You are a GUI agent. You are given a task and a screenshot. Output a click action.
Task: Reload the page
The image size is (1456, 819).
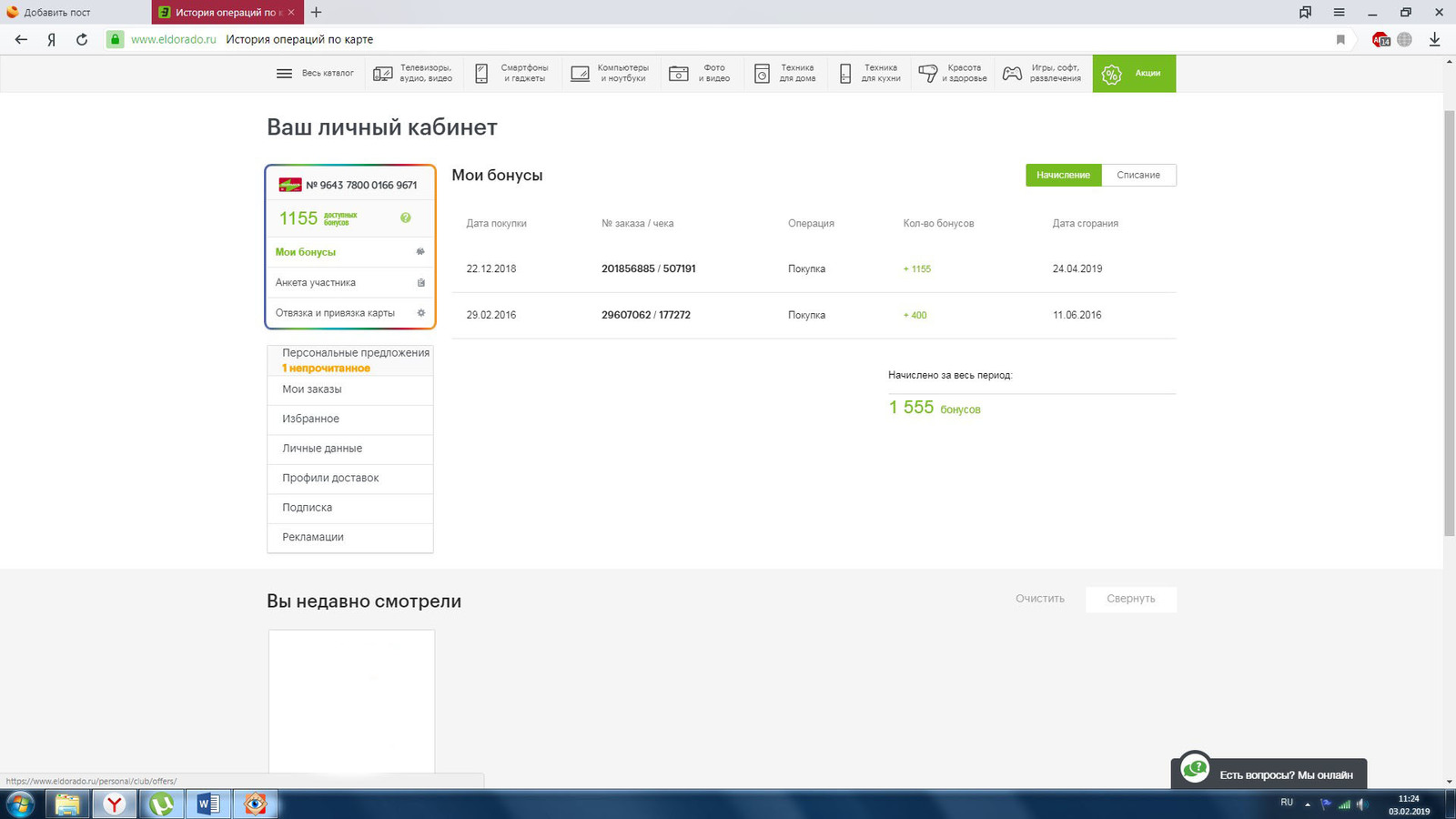(82, 39)
